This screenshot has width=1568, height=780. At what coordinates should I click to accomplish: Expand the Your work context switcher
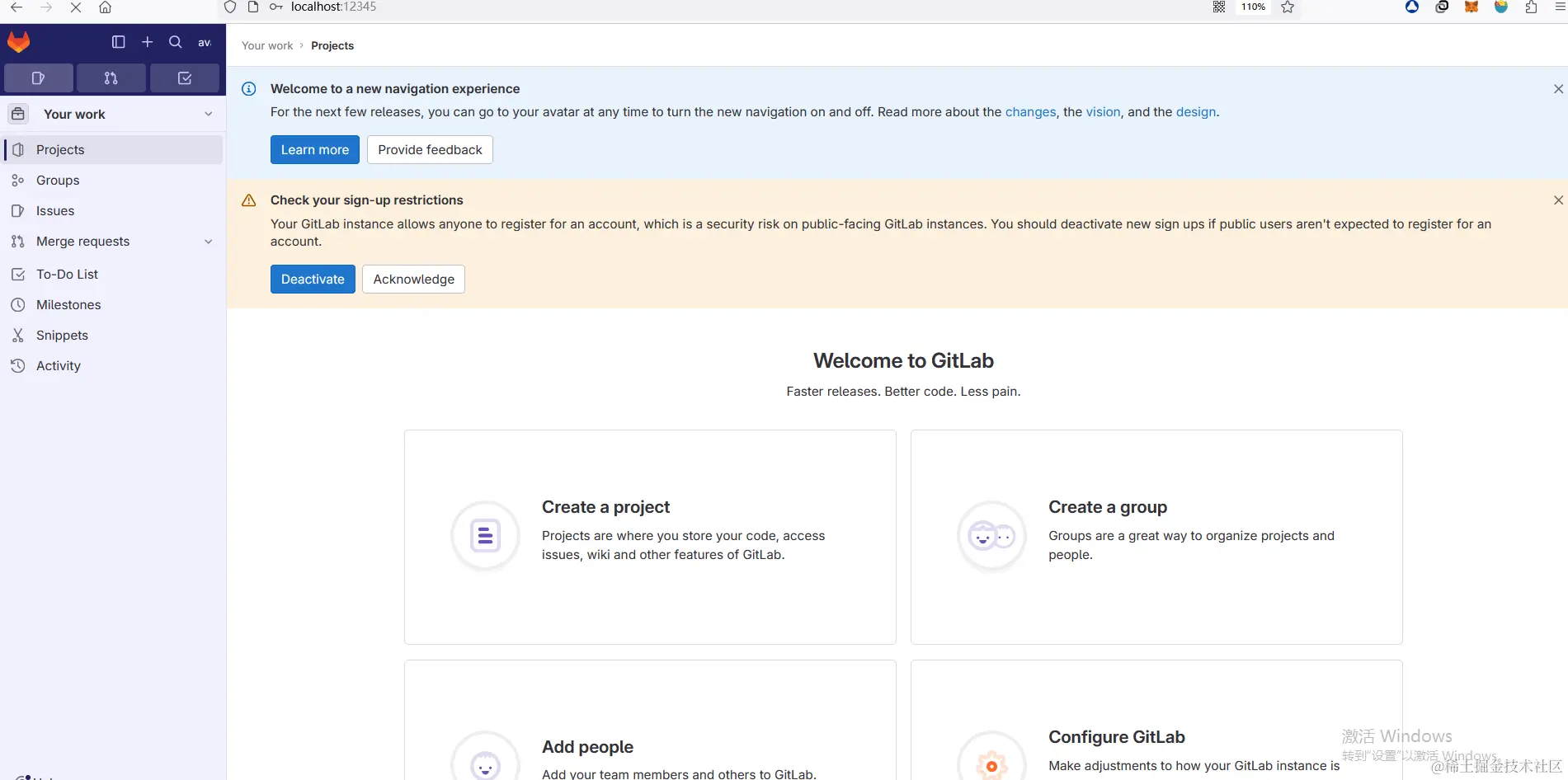pyautogui.click(x=113, y=115)
